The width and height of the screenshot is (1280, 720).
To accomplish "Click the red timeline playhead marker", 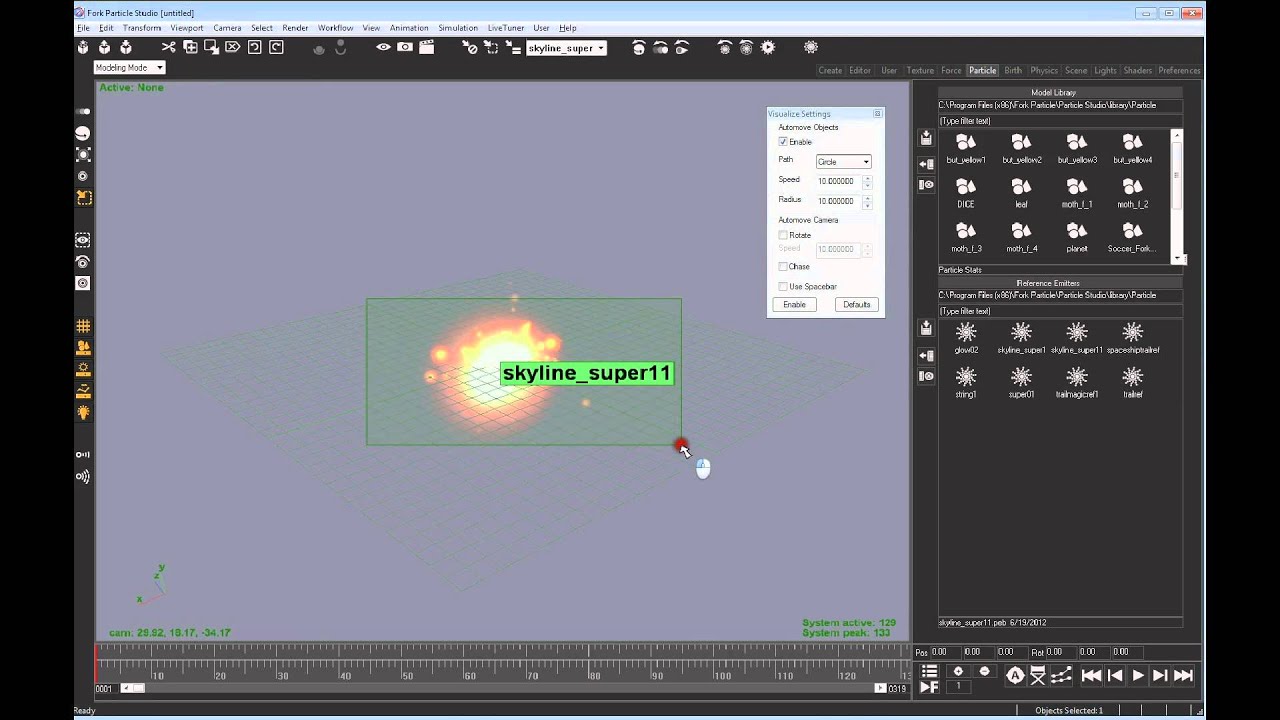I will coord(97,663).
